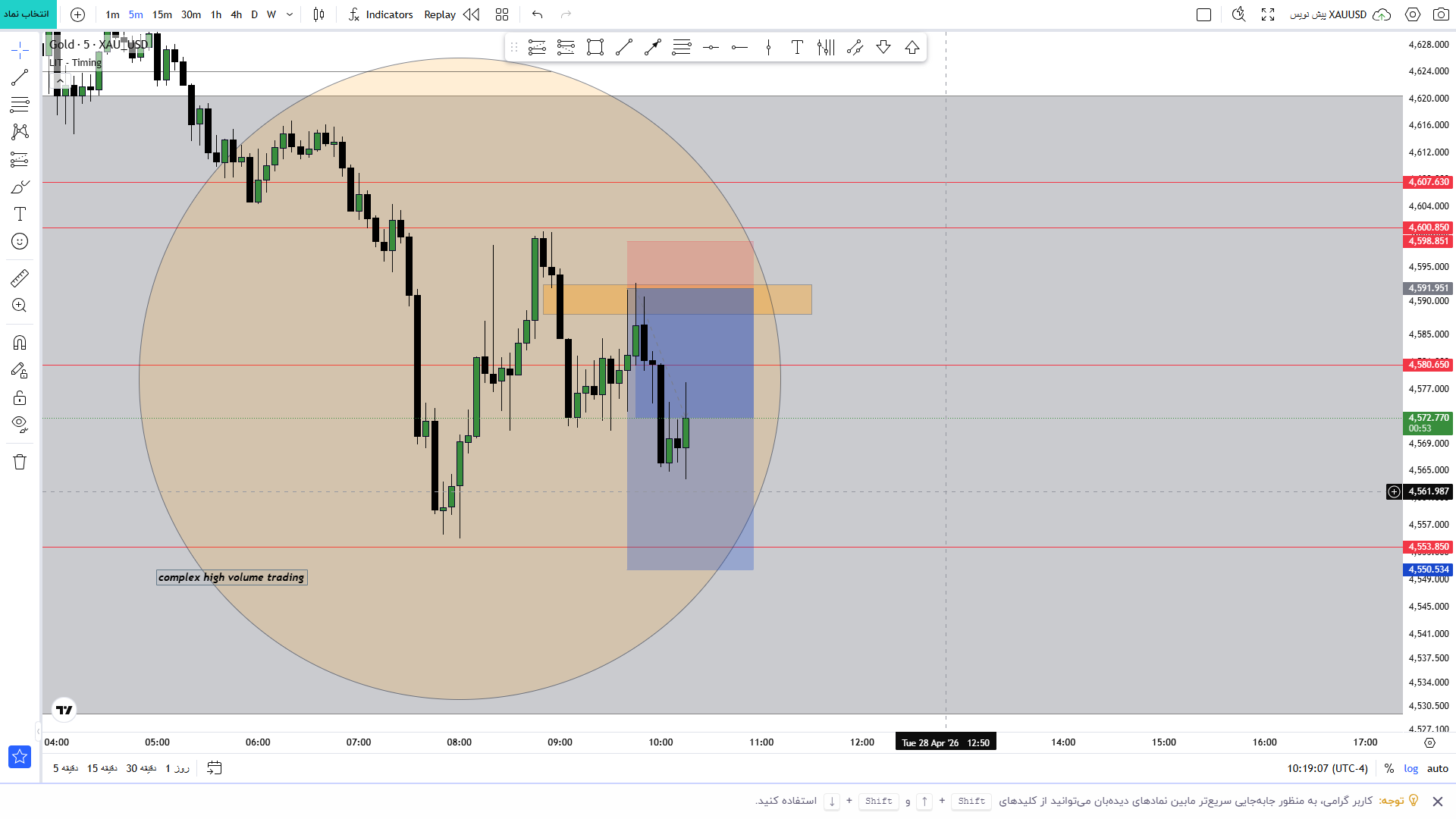The height and width of the screenshot is (819, 1456).
Task: Click the undo arrow
Action: [x=538, y=14]
